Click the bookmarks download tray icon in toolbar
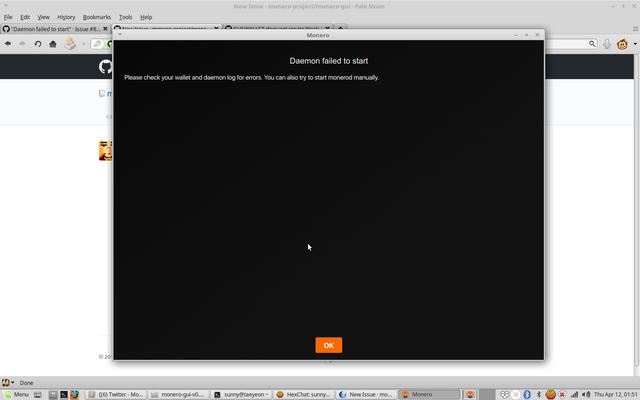The height and width of the screenshot is (400, 640). [70, 44]
